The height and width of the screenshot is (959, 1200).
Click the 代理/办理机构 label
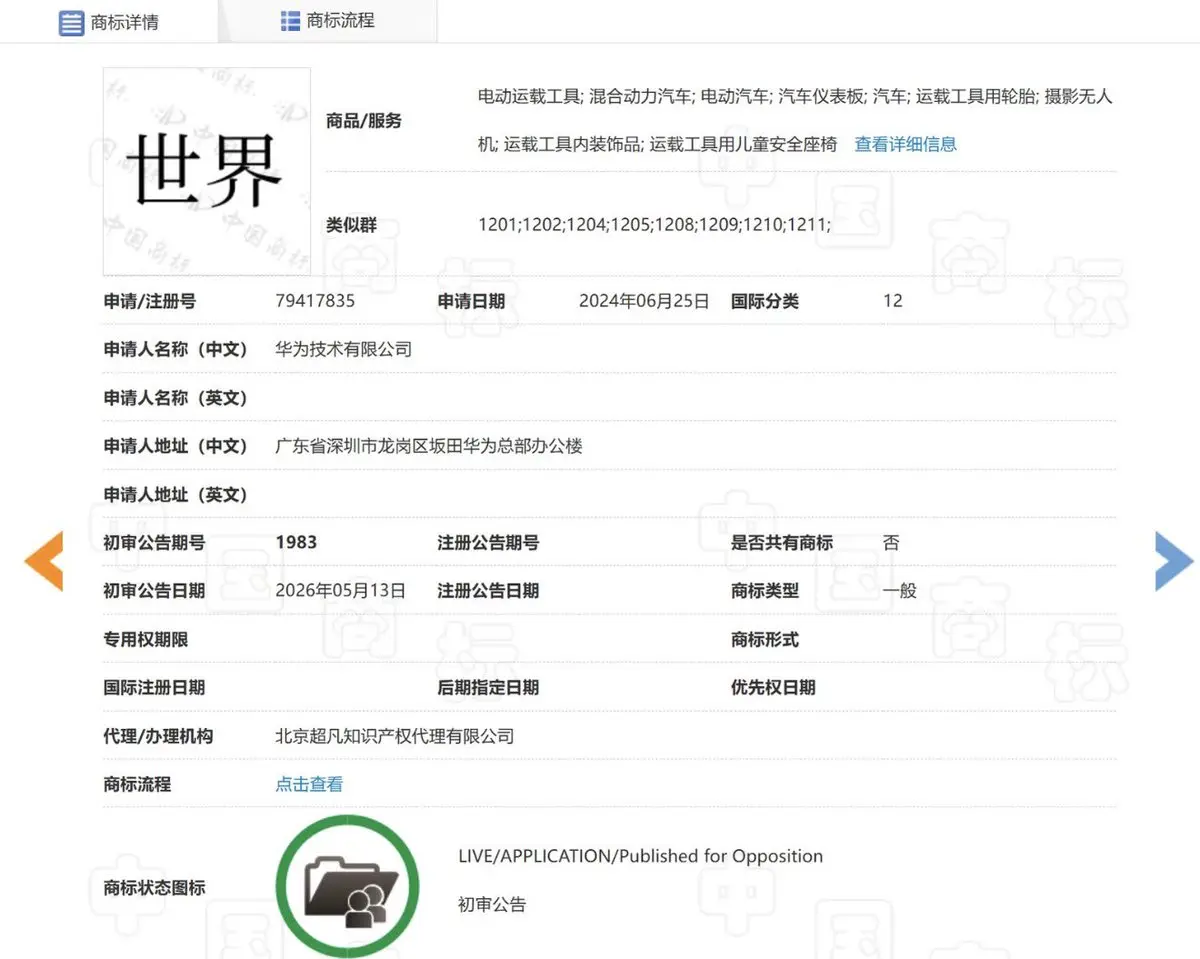[158, 737]
